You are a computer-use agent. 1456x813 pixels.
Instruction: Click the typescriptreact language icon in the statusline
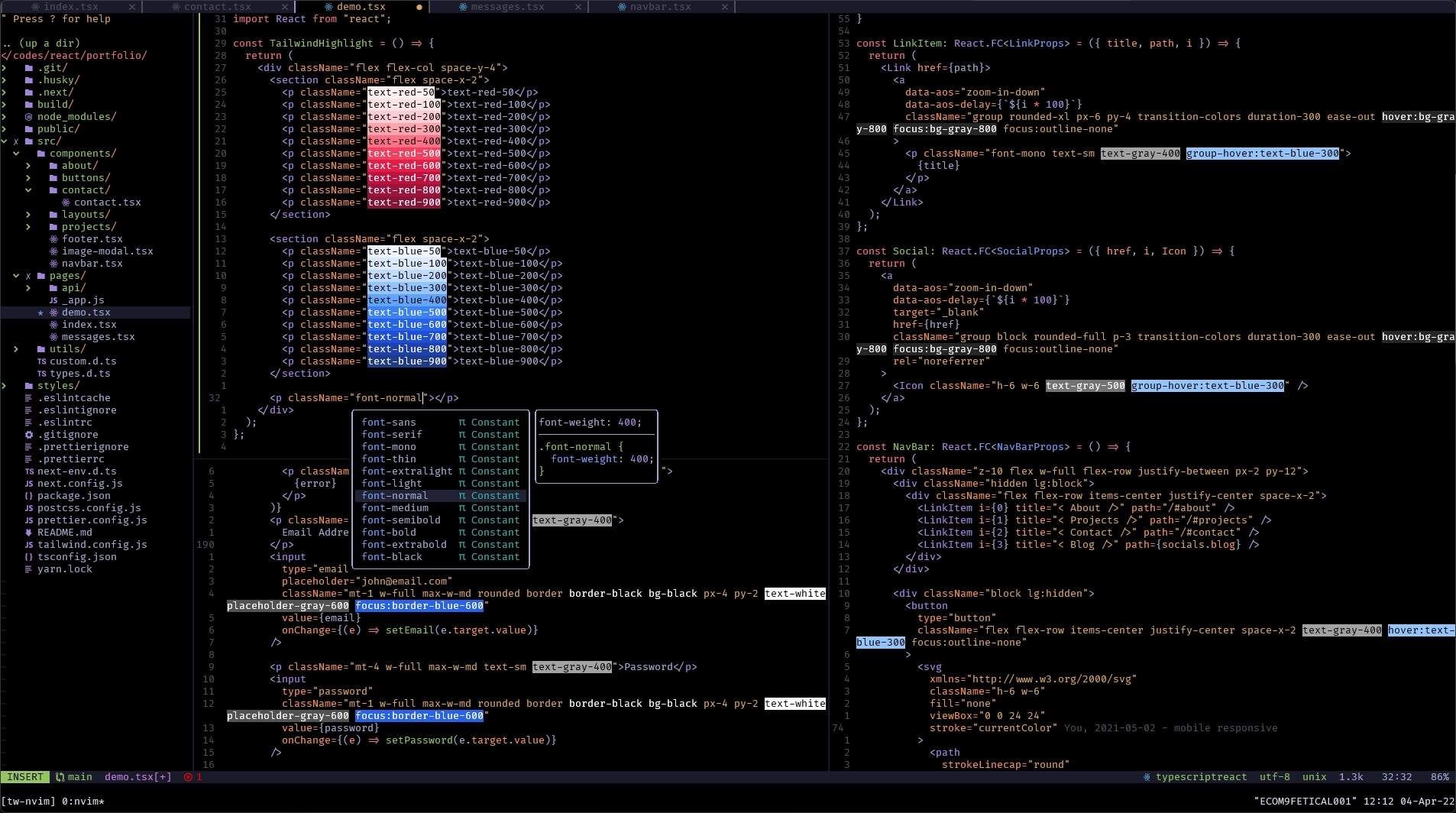tap(1147, 776)
